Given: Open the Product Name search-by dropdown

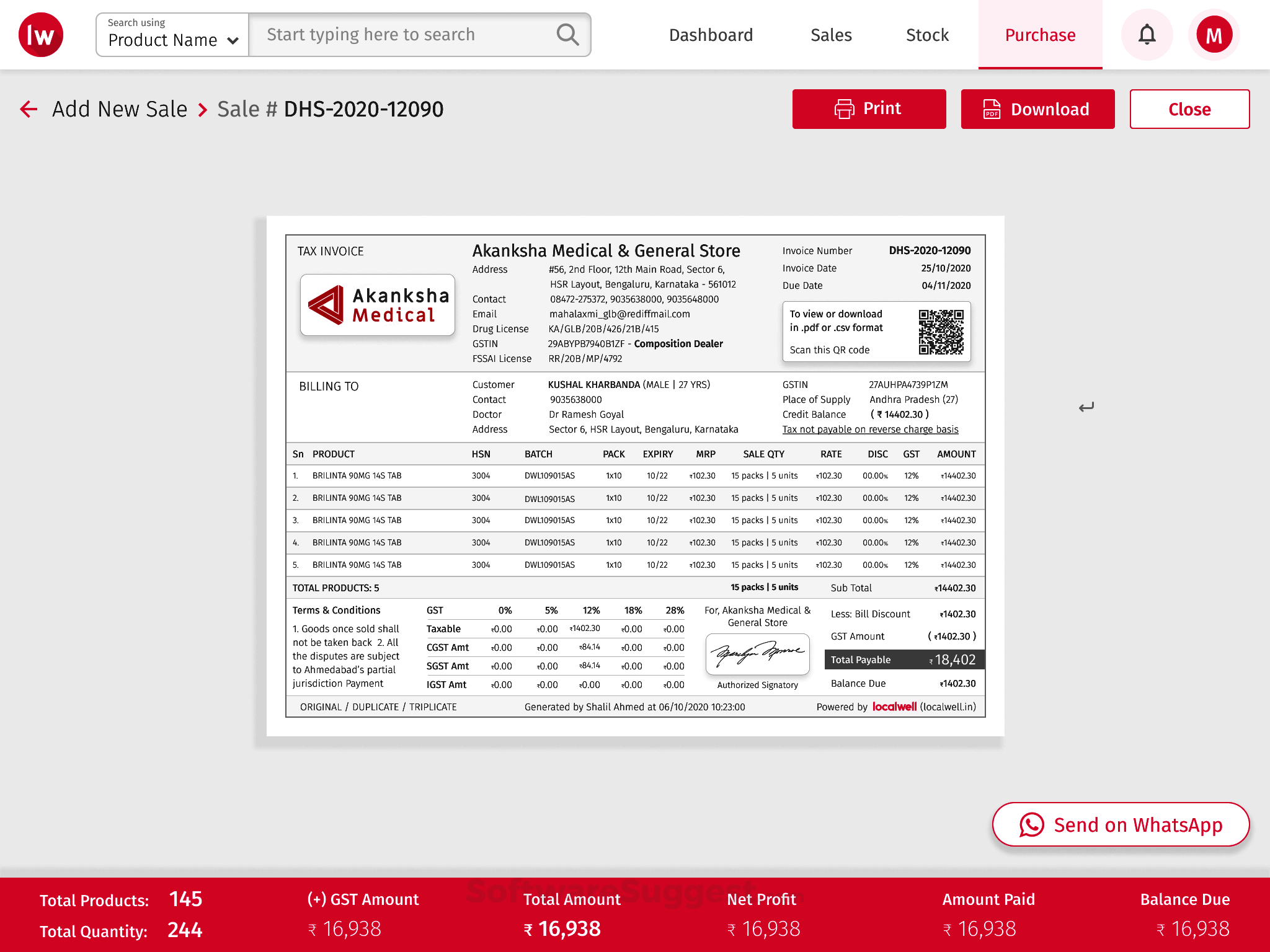Looking at the screenshot, I should (x=162, y=40).
